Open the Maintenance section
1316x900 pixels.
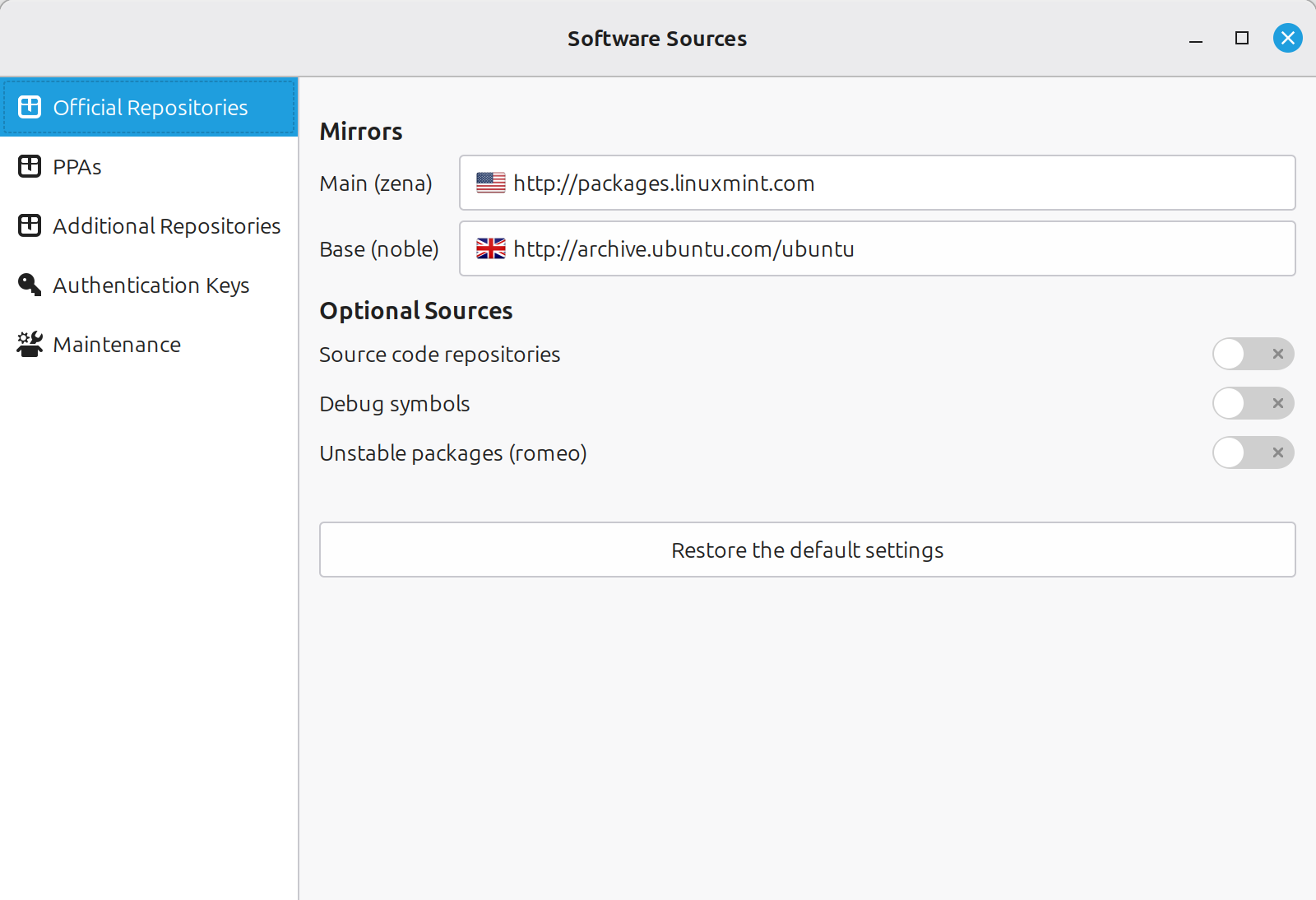pyautogui.click(x=149, y=344)
